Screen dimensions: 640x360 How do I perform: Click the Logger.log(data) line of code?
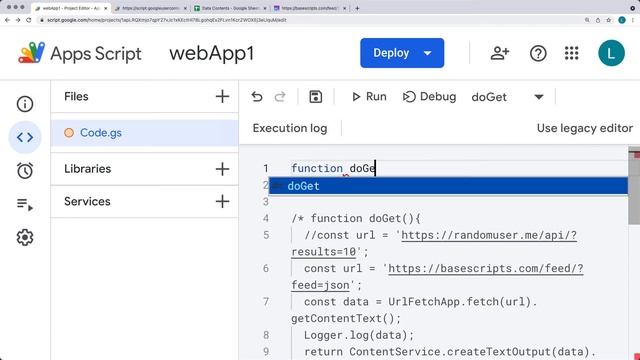[x=359, y=335]
